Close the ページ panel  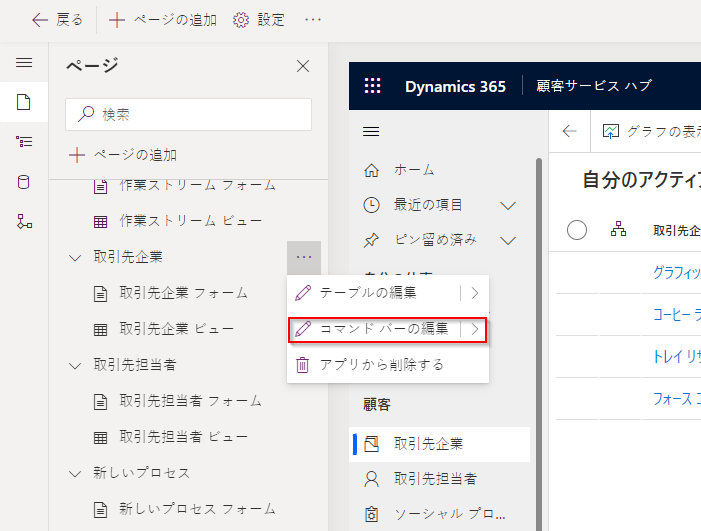(x=303, y=66)
